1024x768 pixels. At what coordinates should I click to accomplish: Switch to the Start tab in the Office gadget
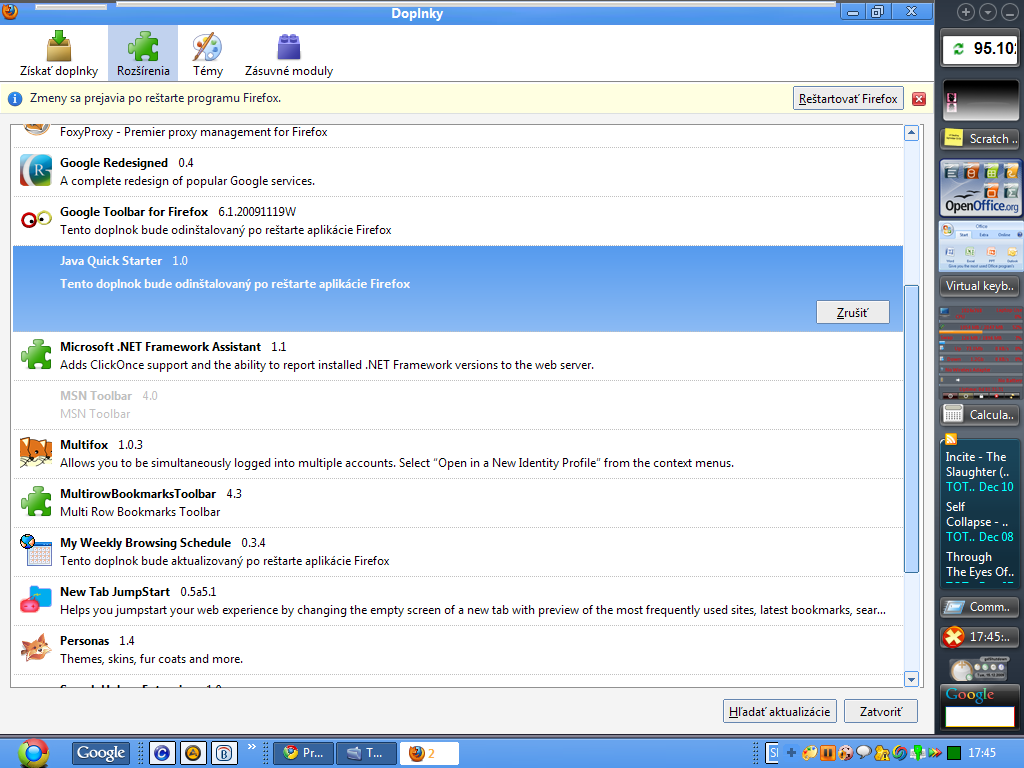click(964, 234)
